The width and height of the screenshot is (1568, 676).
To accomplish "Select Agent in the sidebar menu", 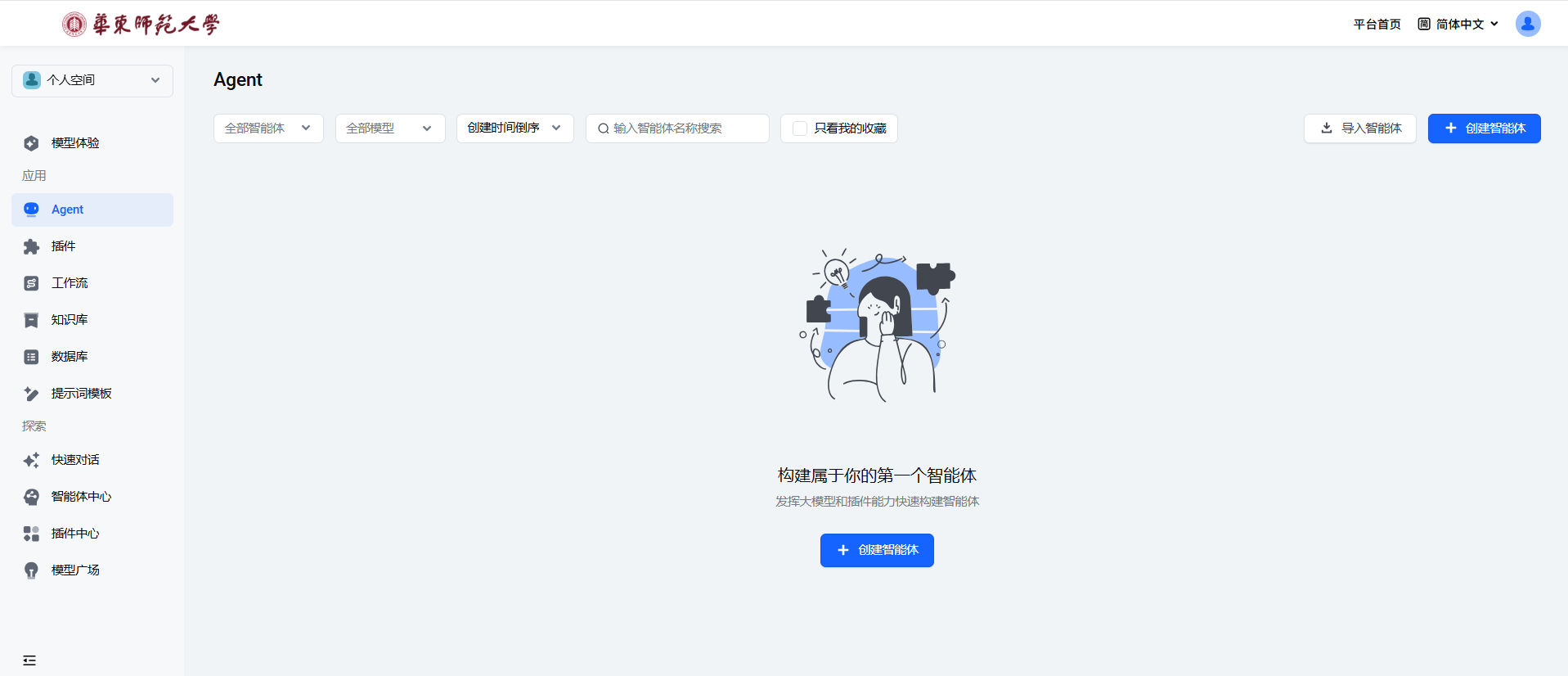I will pyautogui.click(x=92, y=210).
